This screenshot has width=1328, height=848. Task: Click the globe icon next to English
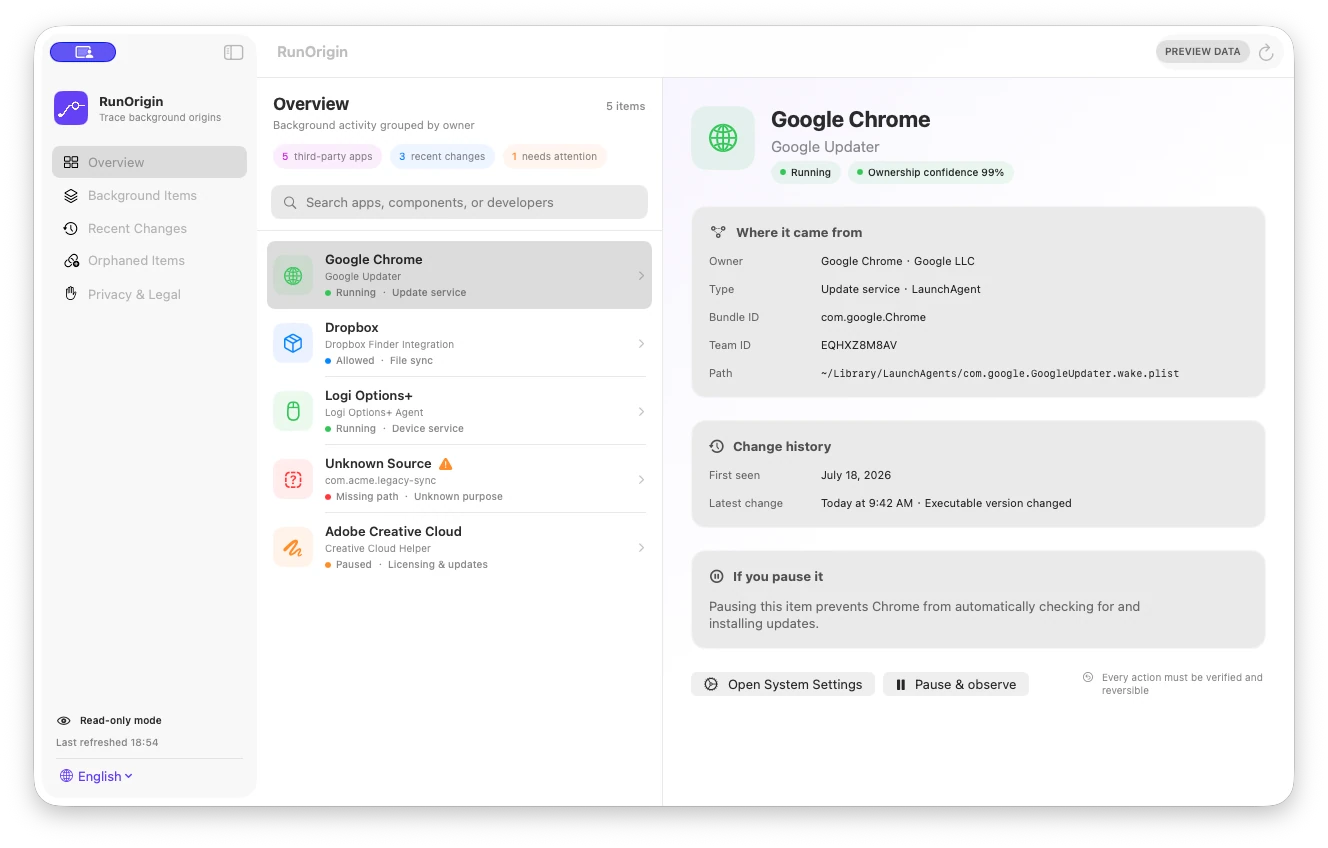coord(66,776)
